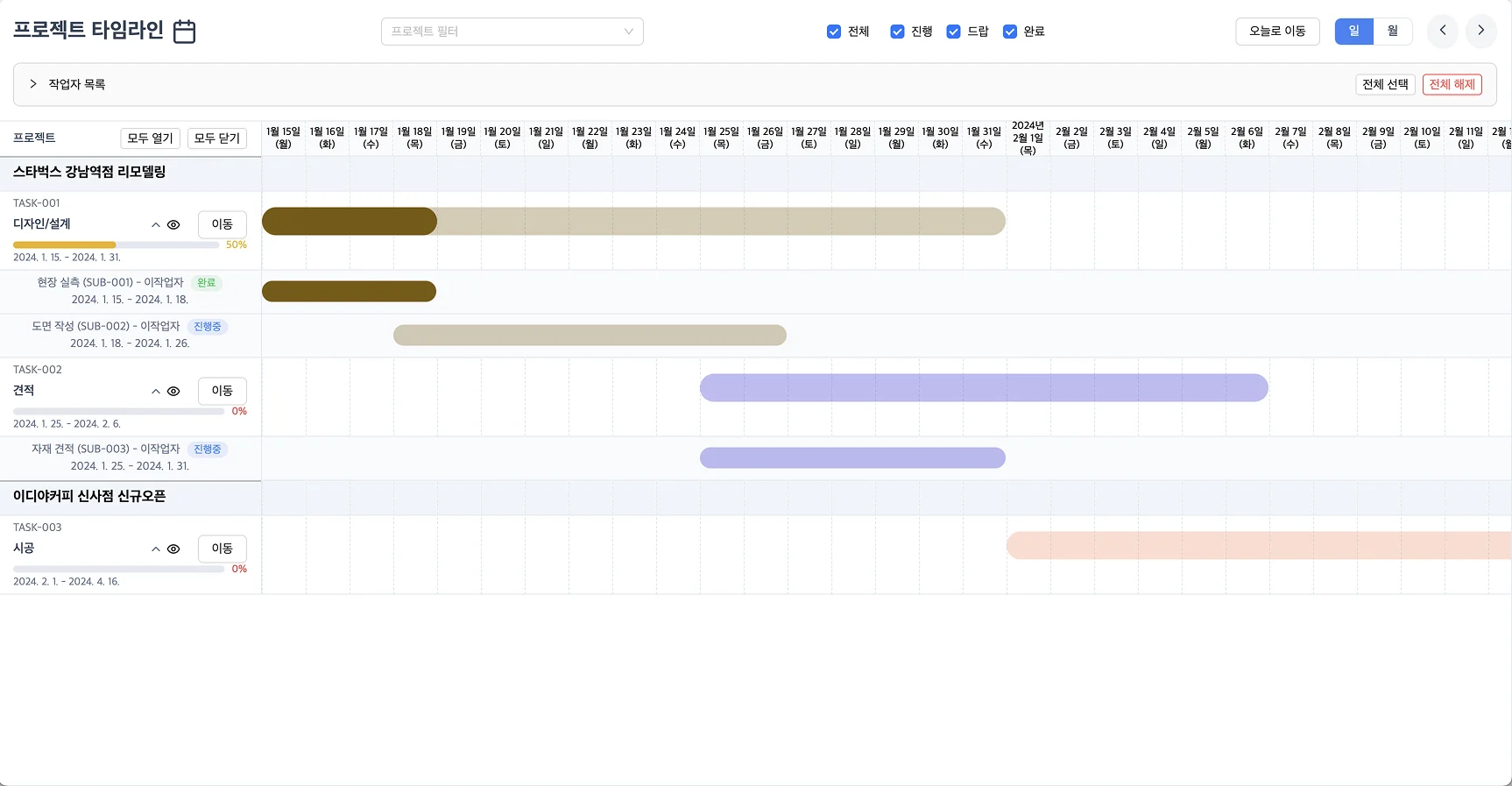Viewport: 1512px width, 786px height.
Task: Click 이동 button for 시공 task
Action: [x=222, y=549]
